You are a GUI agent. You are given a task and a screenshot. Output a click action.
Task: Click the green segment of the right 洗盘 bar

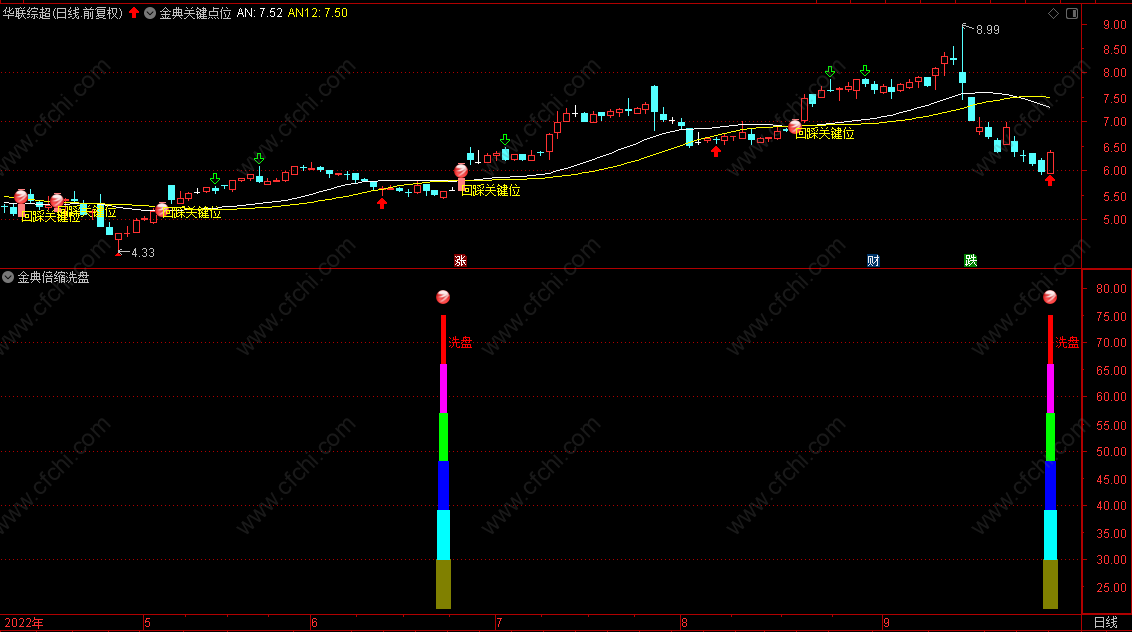(x=1050, y=437)
